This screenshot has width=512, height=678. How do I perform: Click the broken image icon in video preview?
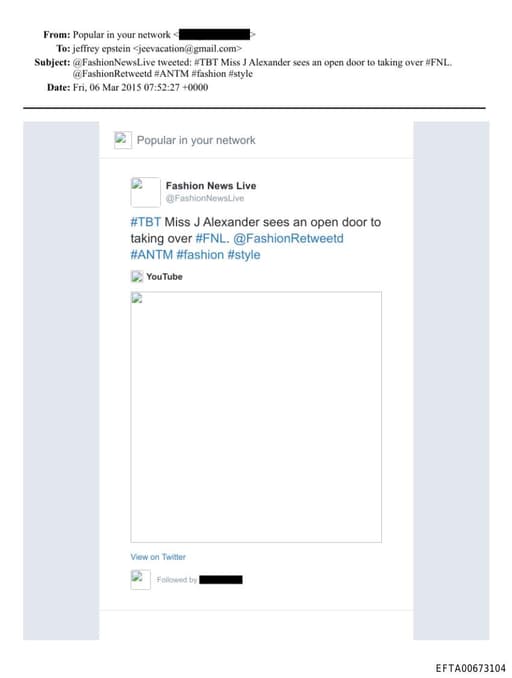[x=137, y=298]
